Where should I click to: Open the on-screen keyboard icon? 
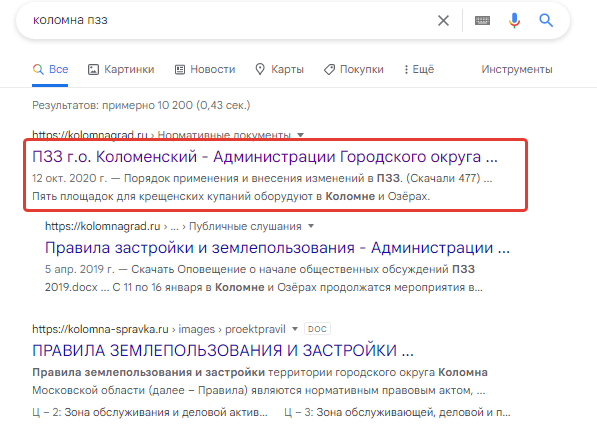pyautogui.click(x=482, y=21)
